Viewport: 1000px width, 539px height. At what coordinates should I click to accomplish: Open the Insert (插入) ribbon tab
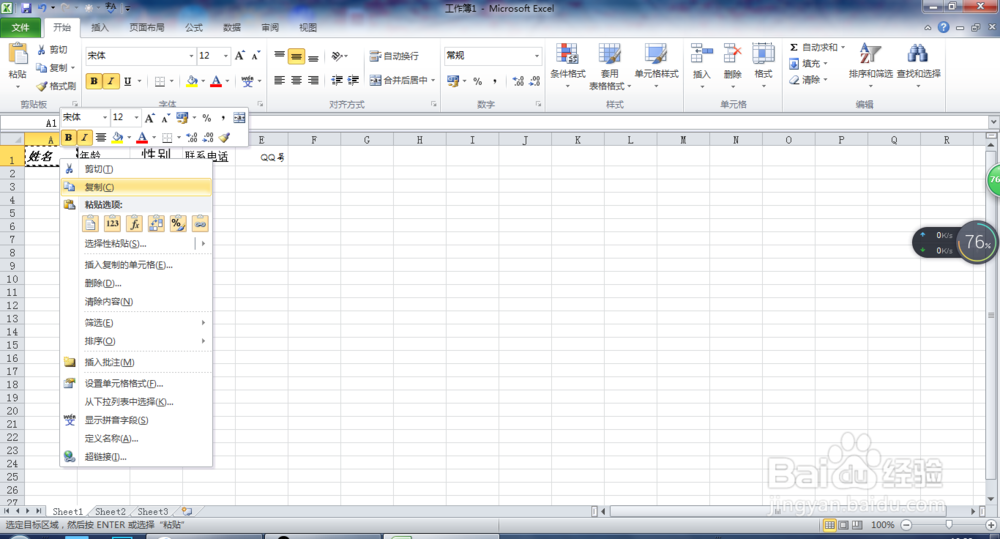100,27
